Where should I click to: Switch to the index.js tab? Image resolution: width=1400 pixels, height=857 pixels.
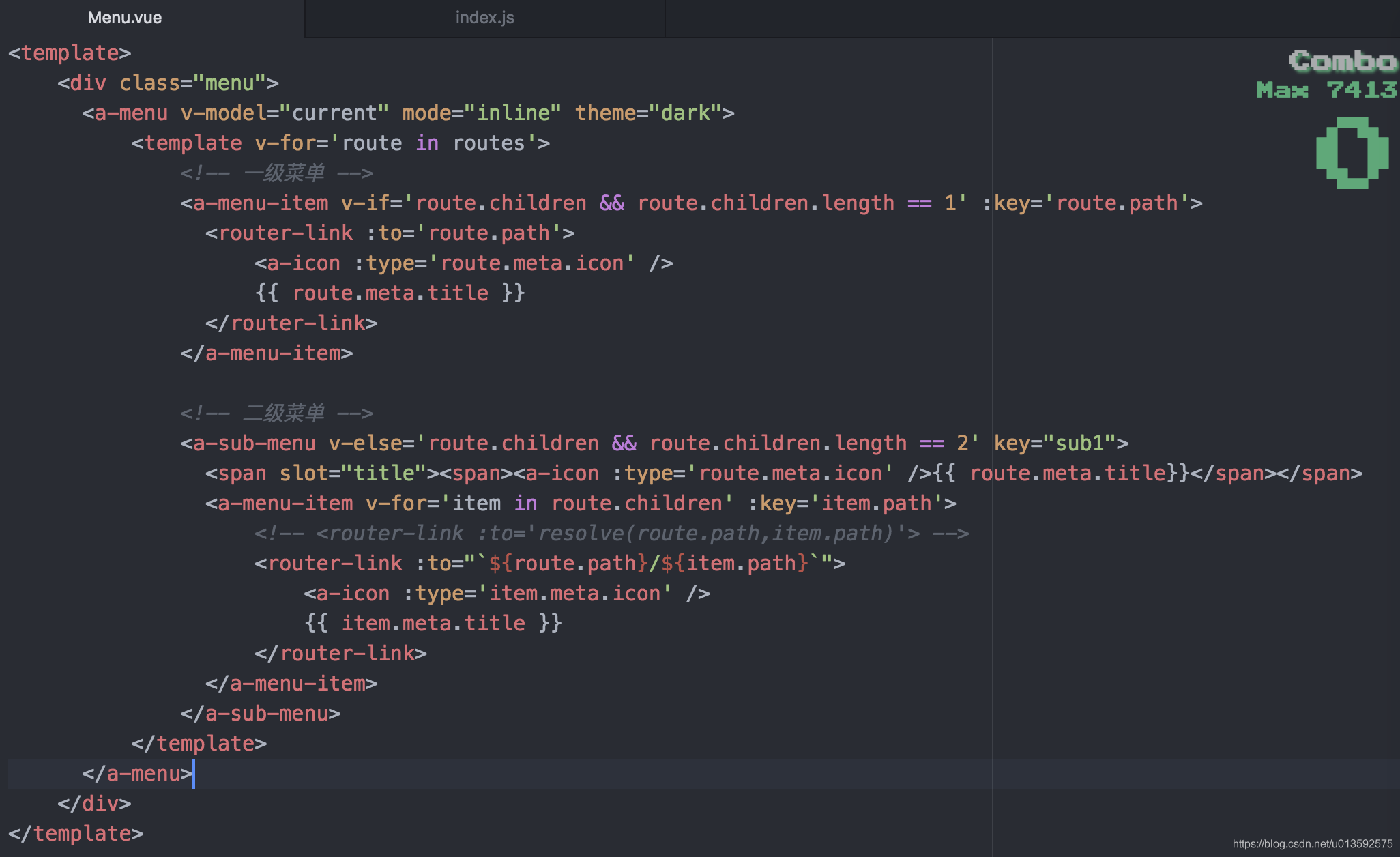[x=484, y=18]
